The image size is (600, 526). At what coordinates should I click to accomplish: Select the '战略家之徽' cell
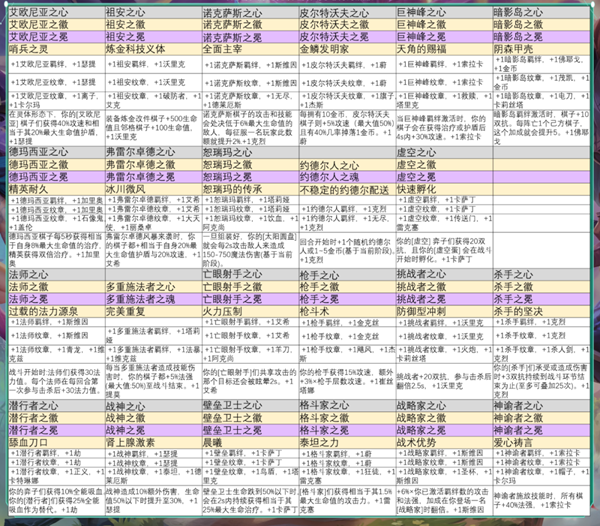coord(444,418)
